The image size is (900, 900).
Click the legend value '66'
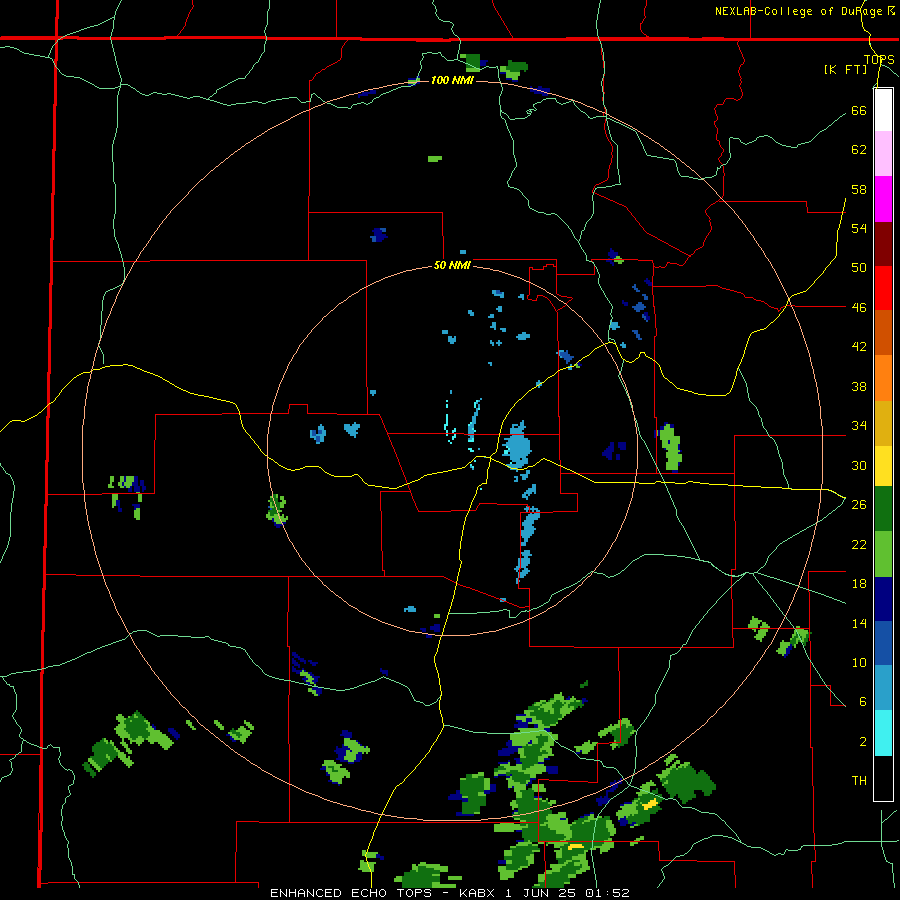[x=859, y=110]
